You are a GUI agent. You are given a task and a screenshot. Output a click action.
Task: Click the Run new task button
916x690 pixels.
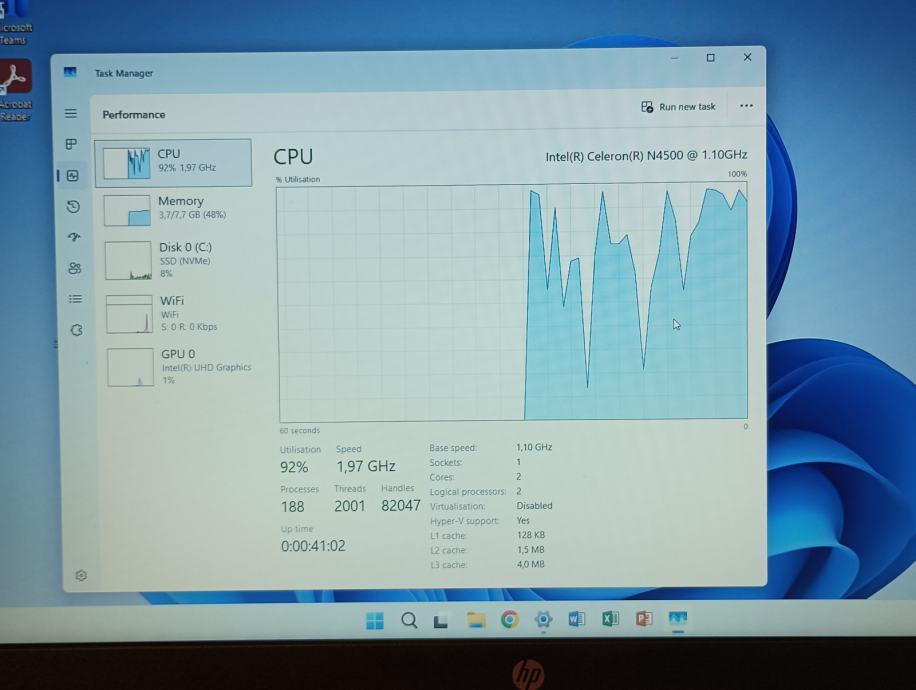(678, 107)
